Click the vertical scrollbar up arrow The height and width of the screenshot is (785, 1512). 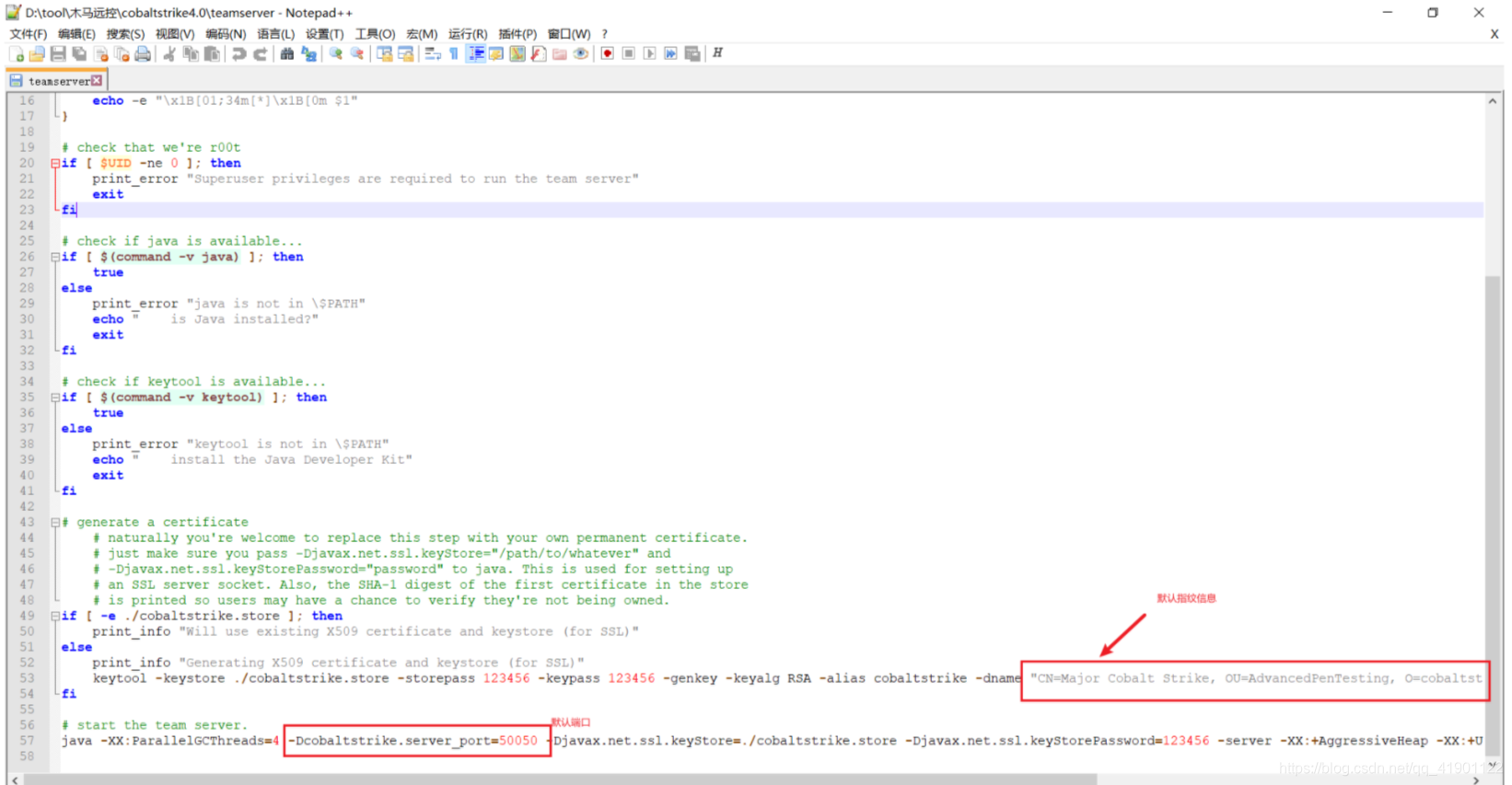point(1493,101)
